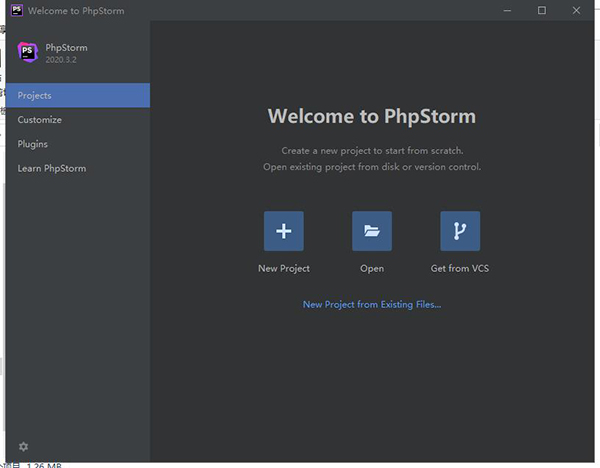Open the Plugins section
This screenshot has height=468, width=600.
pos(75,144)
